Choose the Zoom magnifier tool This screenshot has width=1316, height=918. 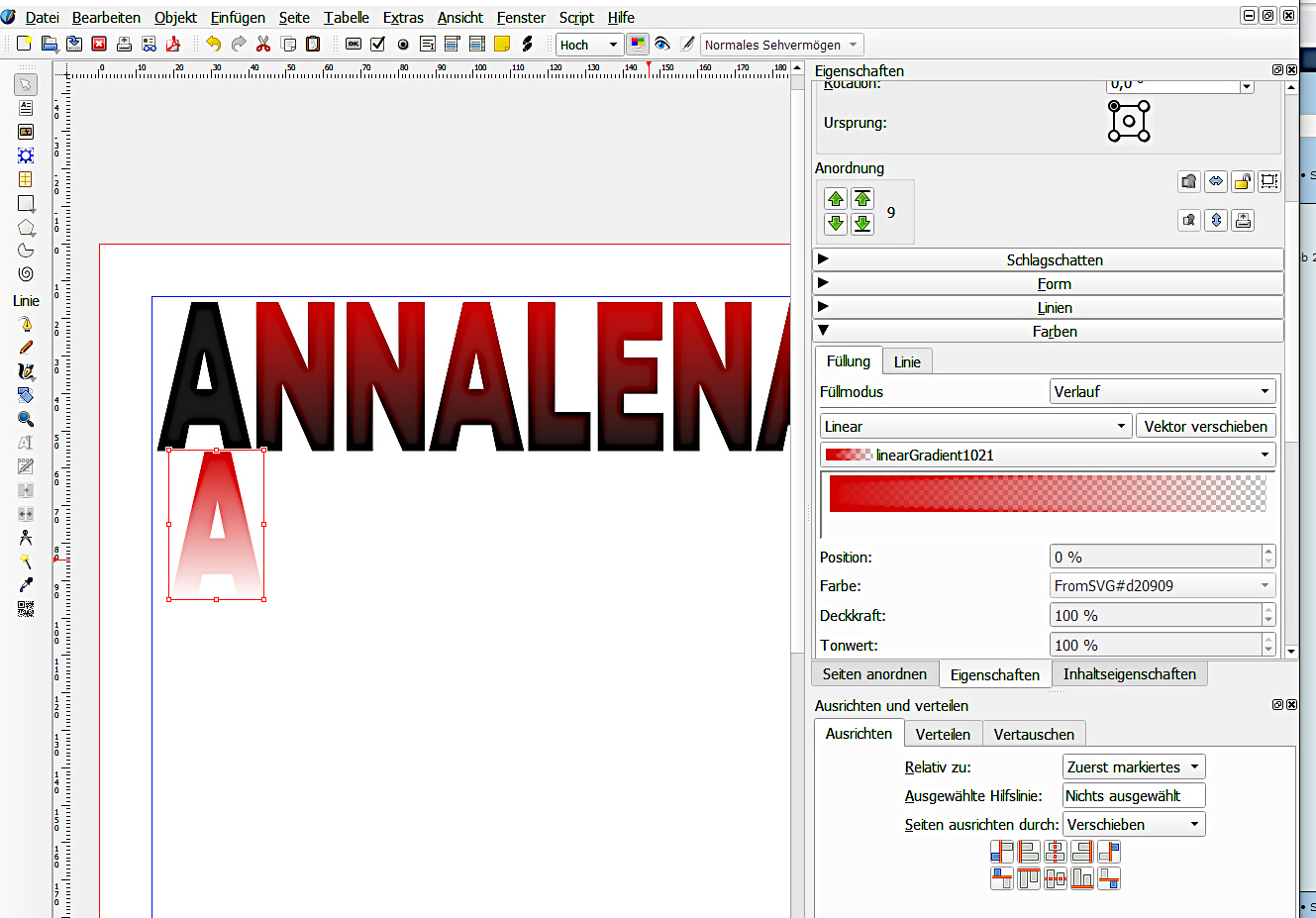(26, 419)
